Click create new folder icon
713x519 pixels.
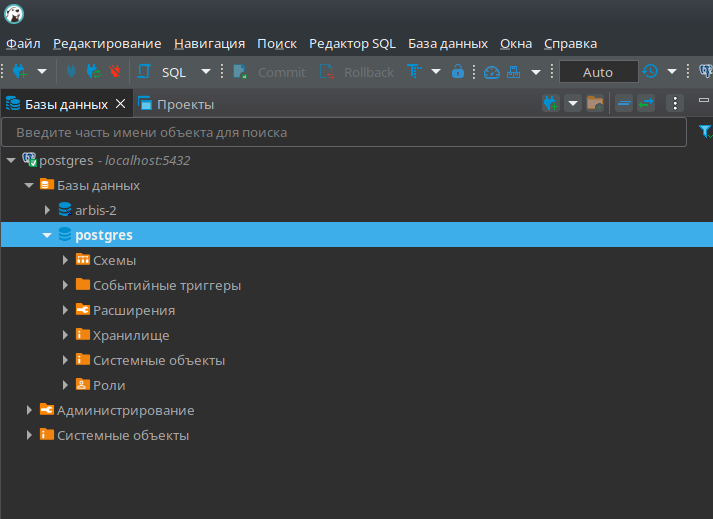[x=595, y=103]
